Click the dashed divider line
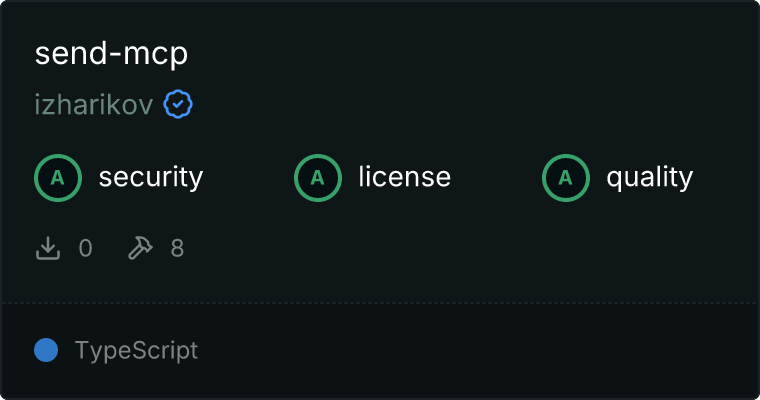The width and height of the screenshot is (760, 400). pos(380,302)
